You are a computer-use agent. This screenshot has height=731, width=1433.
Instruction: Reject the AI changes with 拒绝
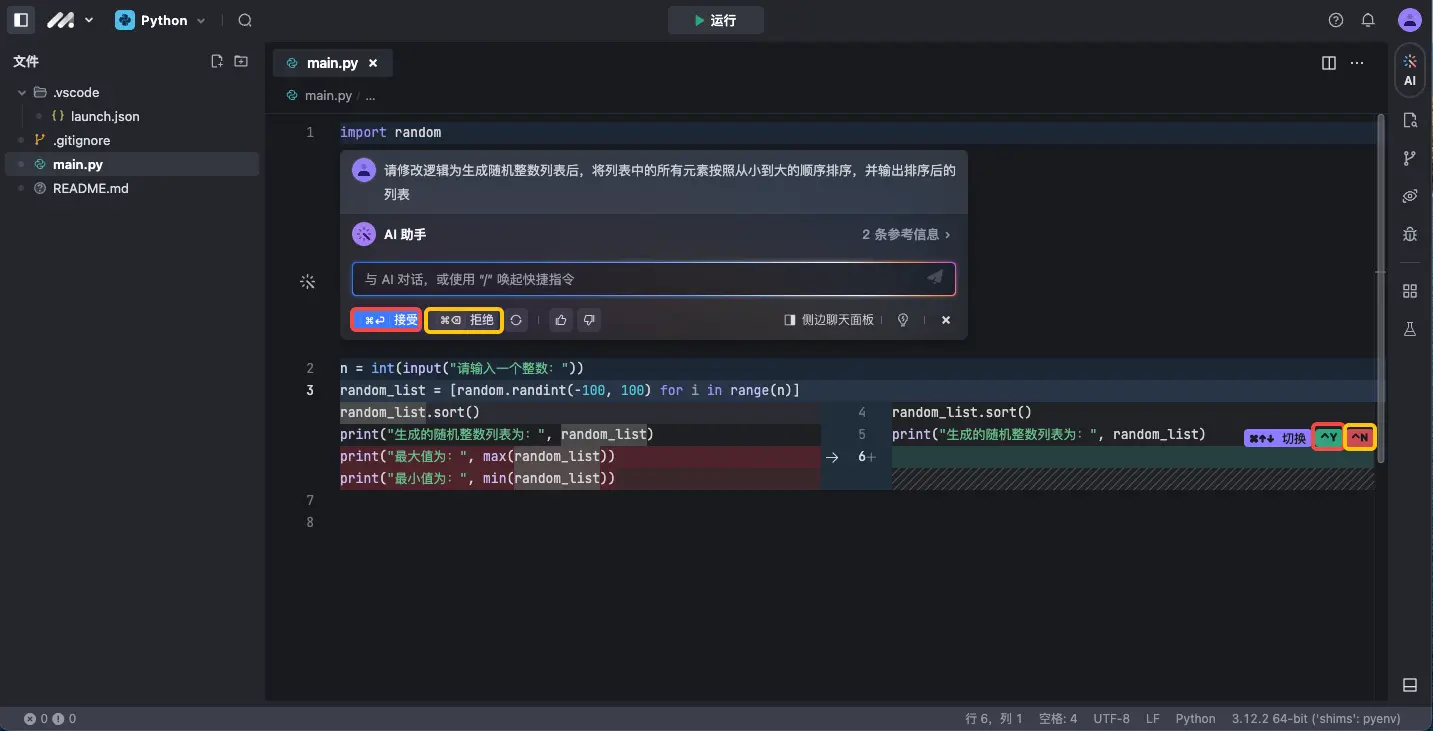[x=464, y=320]
